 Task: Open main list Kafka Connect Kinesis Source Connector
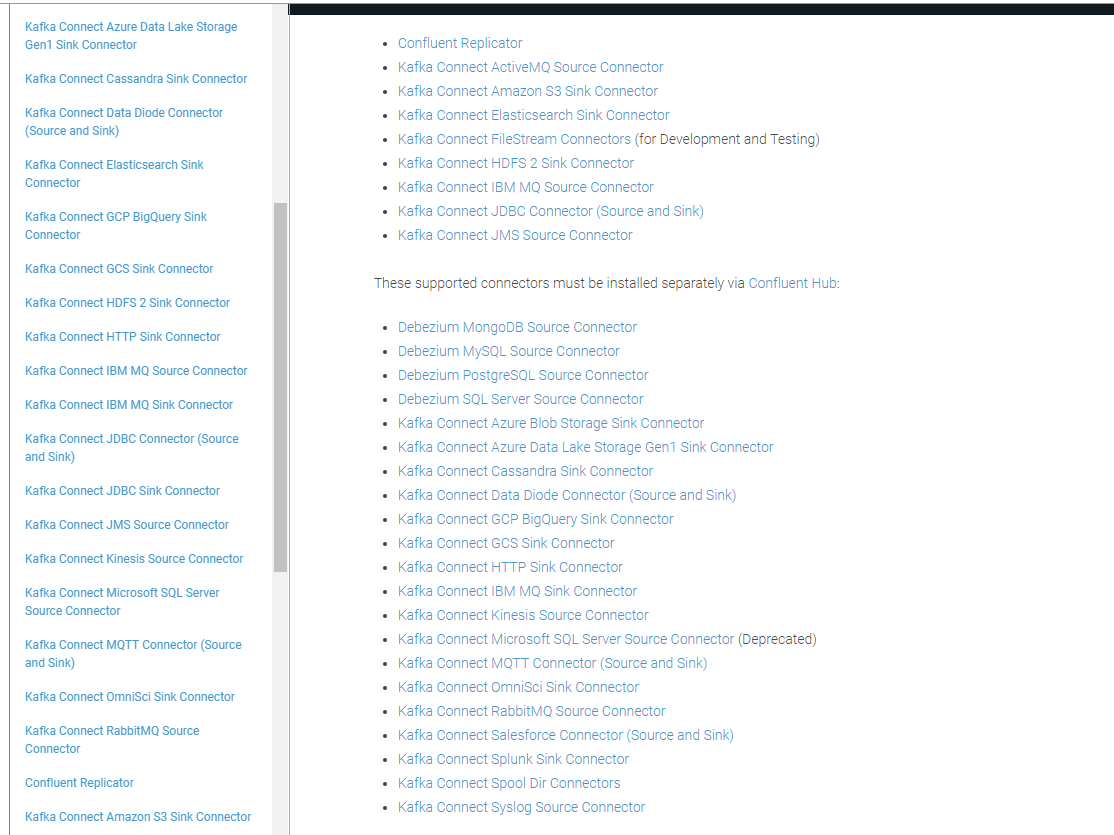523,615
